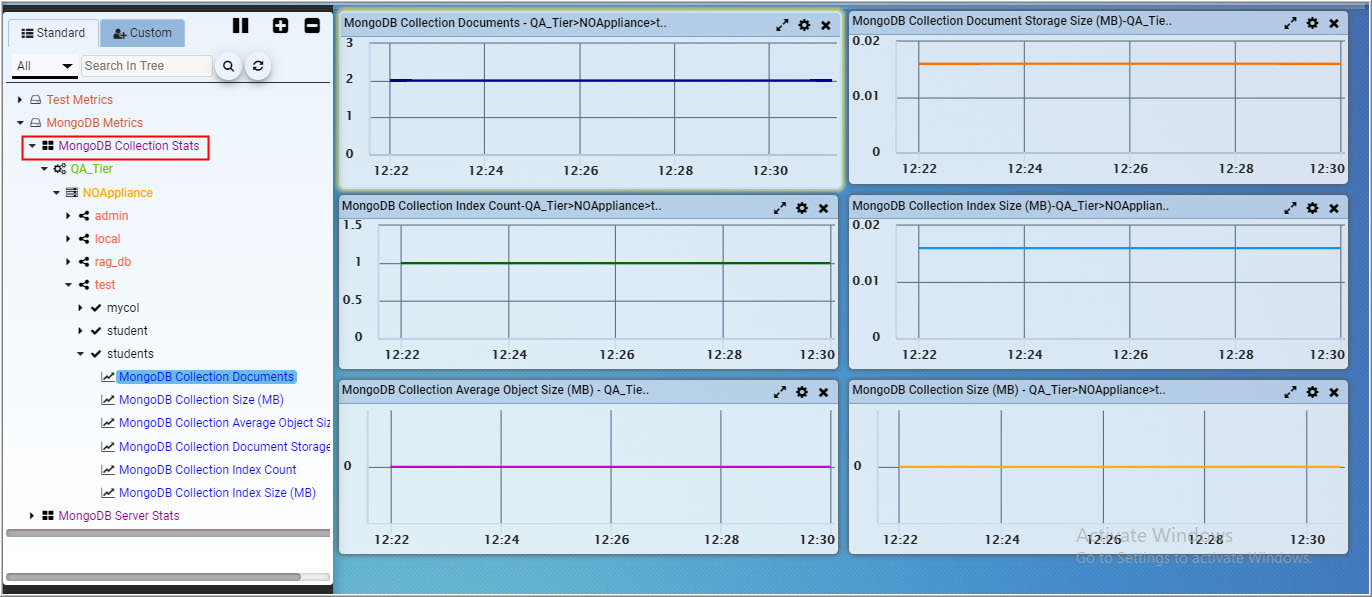Screen dimensions: 1372x597
Task: Open MongoDB Collection Index Count metric
Action: pyautogui.click(x=207, y=470)
